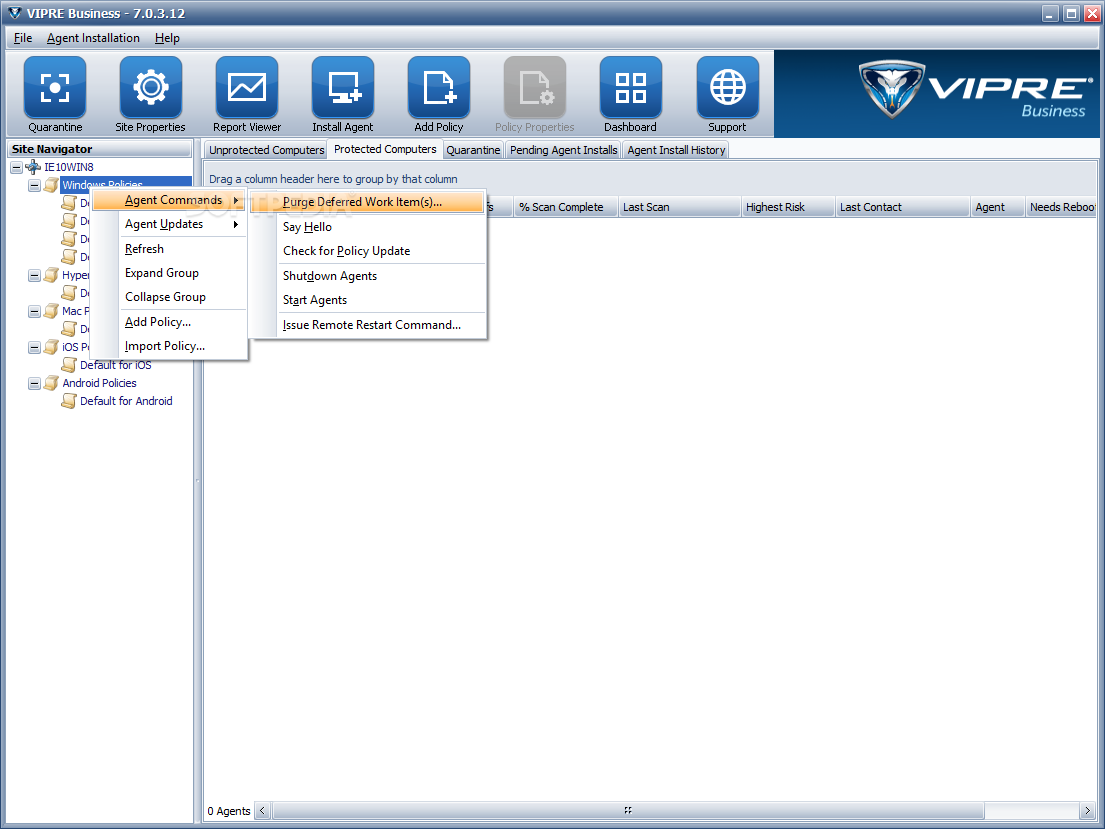Sort by % Scan Complete column header
The width and height of the screenshot is (1105, 829).
[x=565, y=207]
